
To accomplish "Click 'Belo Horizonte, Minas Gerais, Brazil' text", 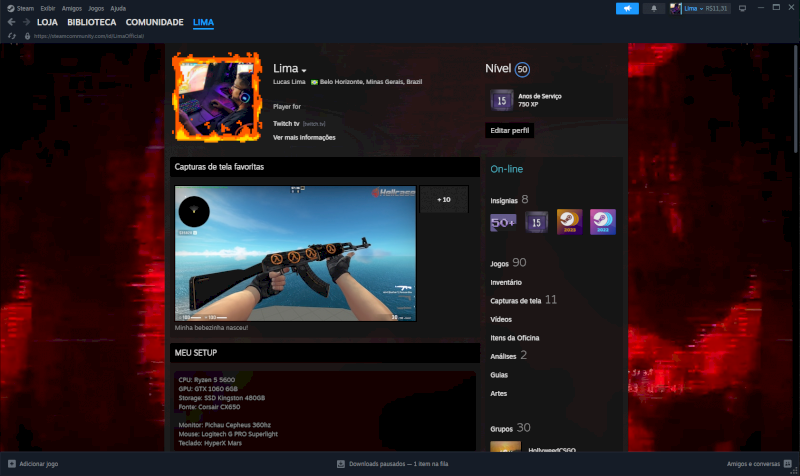I will [371, 82].
